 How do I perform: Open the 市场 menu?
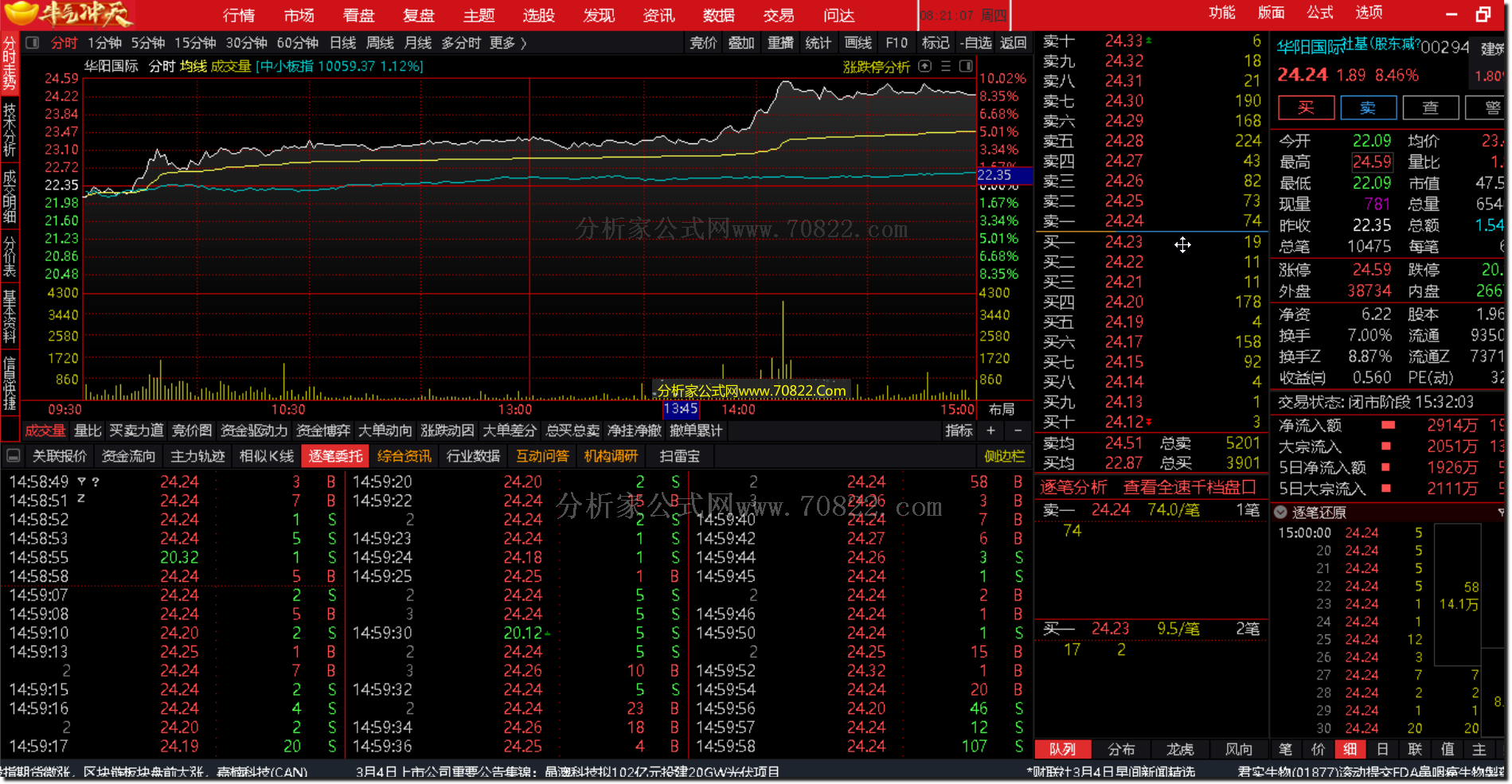pos(299,15)
